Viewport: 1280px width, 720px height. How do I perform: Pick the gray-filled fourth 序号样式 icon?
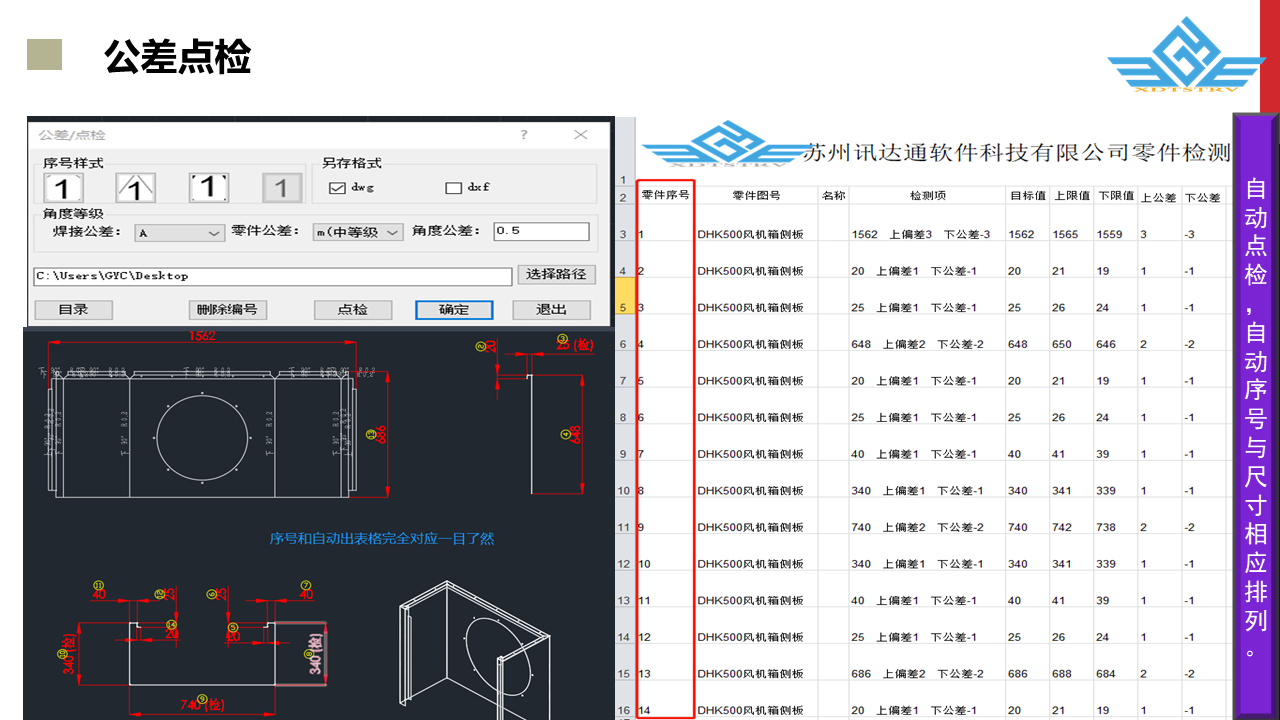tap(281, 188)
